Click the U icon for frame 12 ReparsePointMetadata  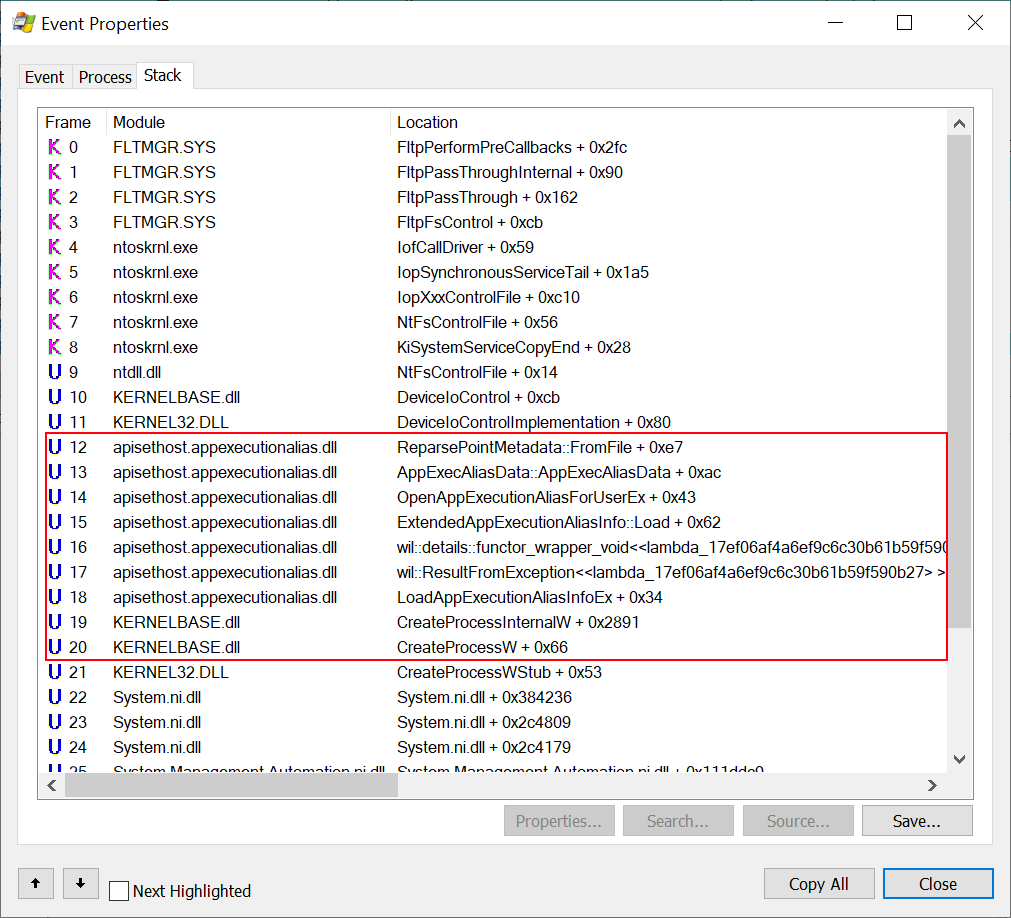pyautogui.click(x=55, y=447)
